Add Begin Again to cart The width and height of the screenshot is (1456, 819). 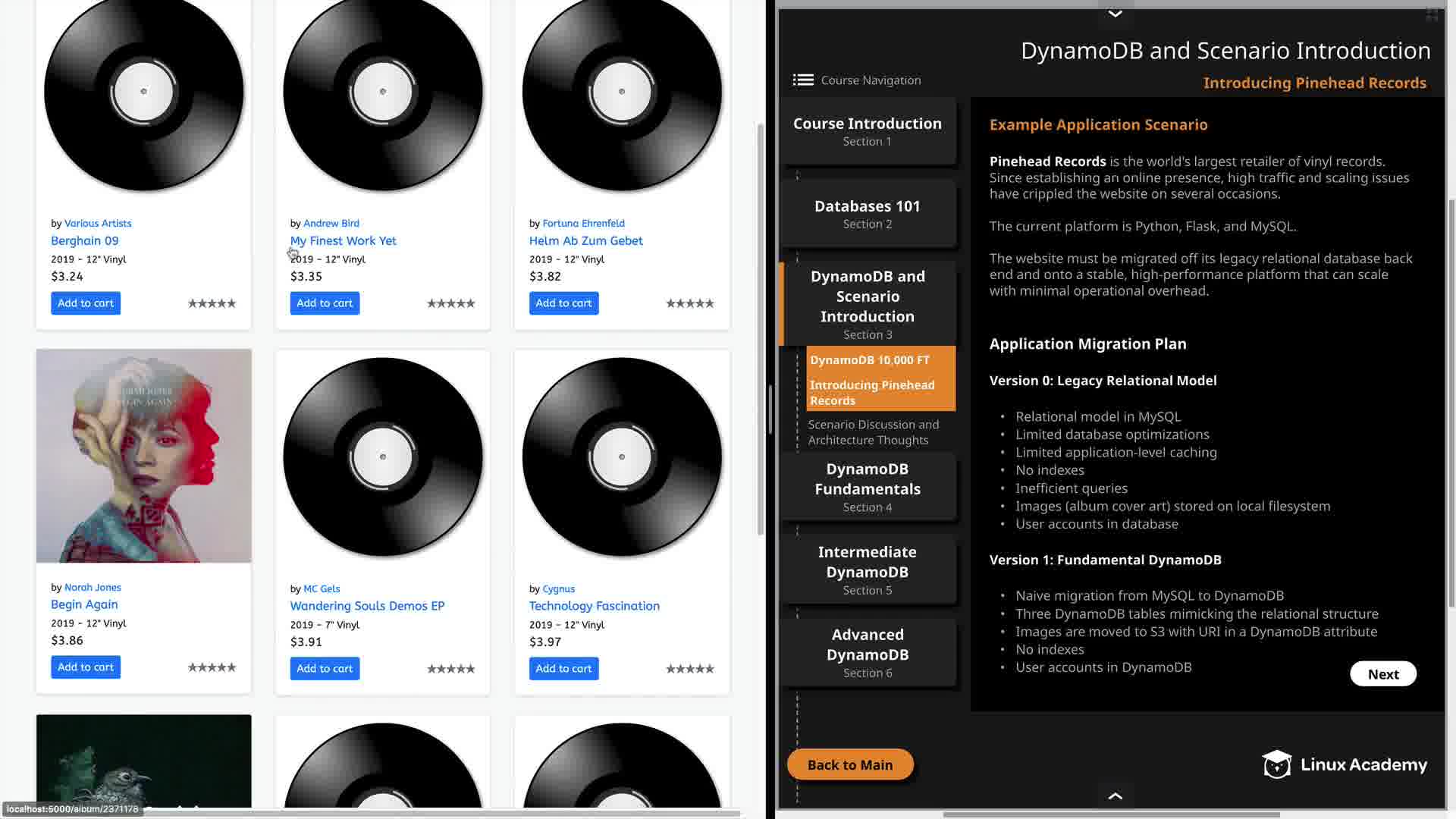[x=85, y=667]
